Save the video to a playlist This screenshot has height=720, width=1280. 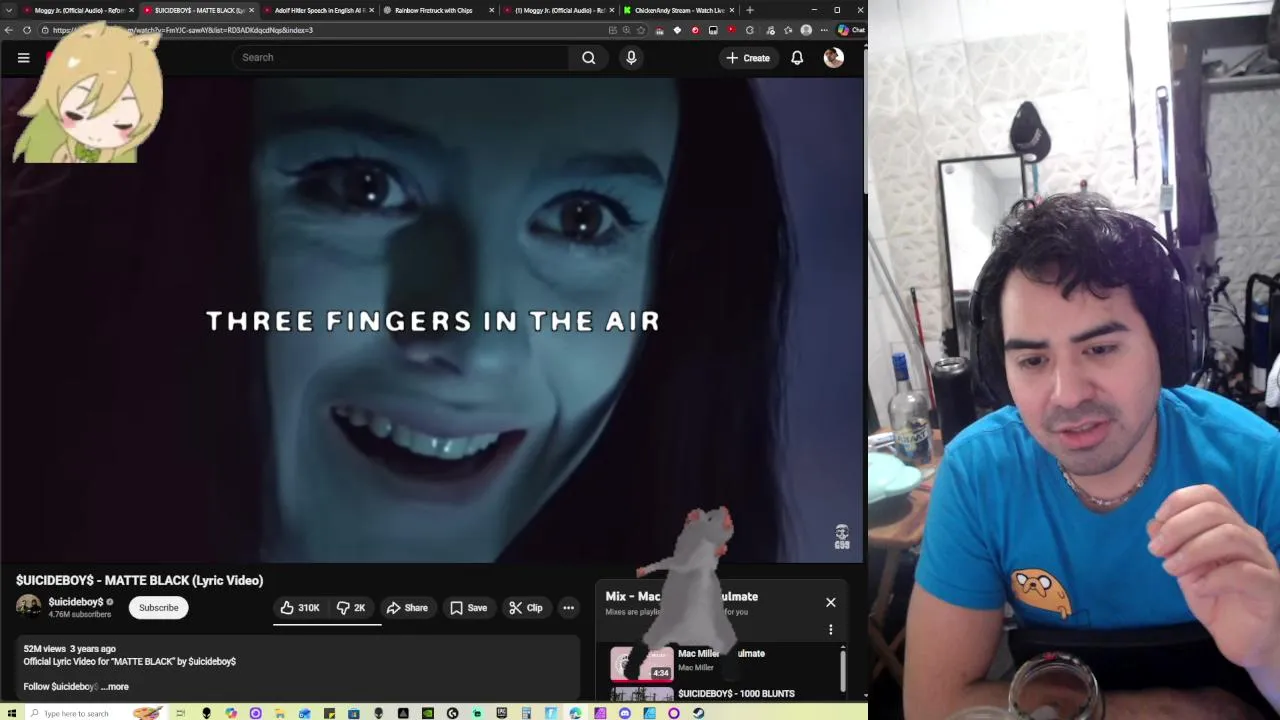468,607
